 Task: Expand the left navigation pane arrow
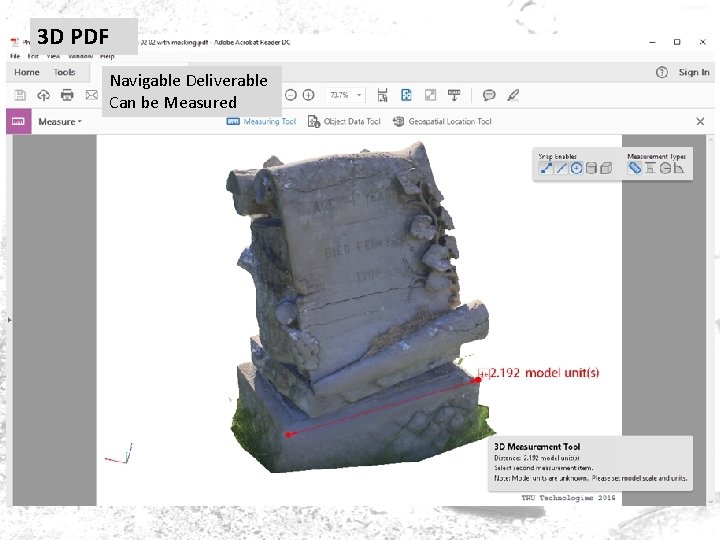(x=9, y=320)
